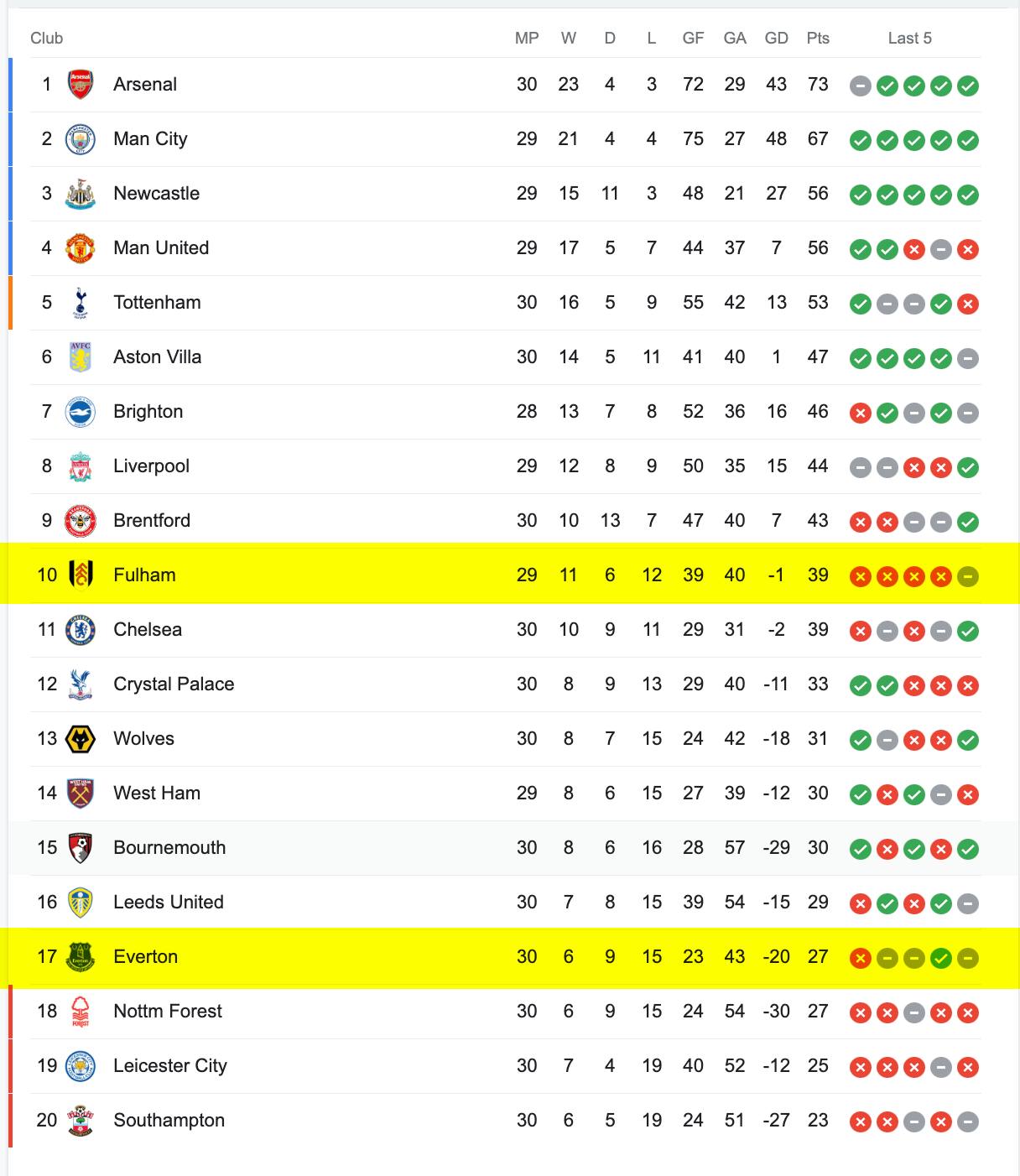Click Arsenal's most recent win indicator
1020x1176 pixels.
(x=968, y=86)
